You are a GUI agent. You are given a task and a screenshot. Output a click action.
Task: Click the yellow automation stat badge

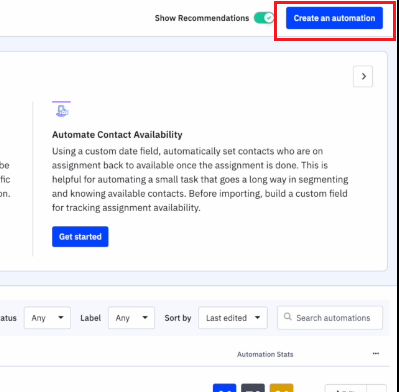pyautogui.click(x=282, y=388)
